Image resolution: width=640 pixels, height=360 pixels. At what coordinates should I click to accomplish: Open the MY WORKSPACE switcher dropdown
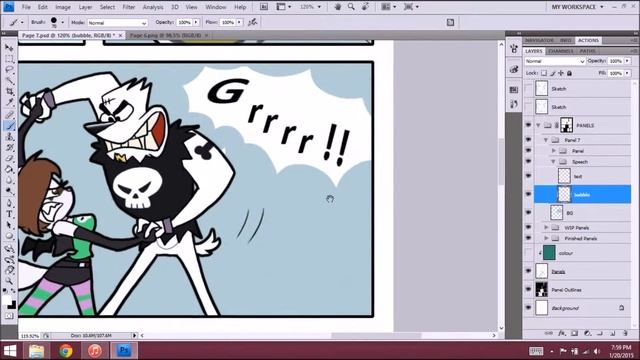click(x=577, y=7)
